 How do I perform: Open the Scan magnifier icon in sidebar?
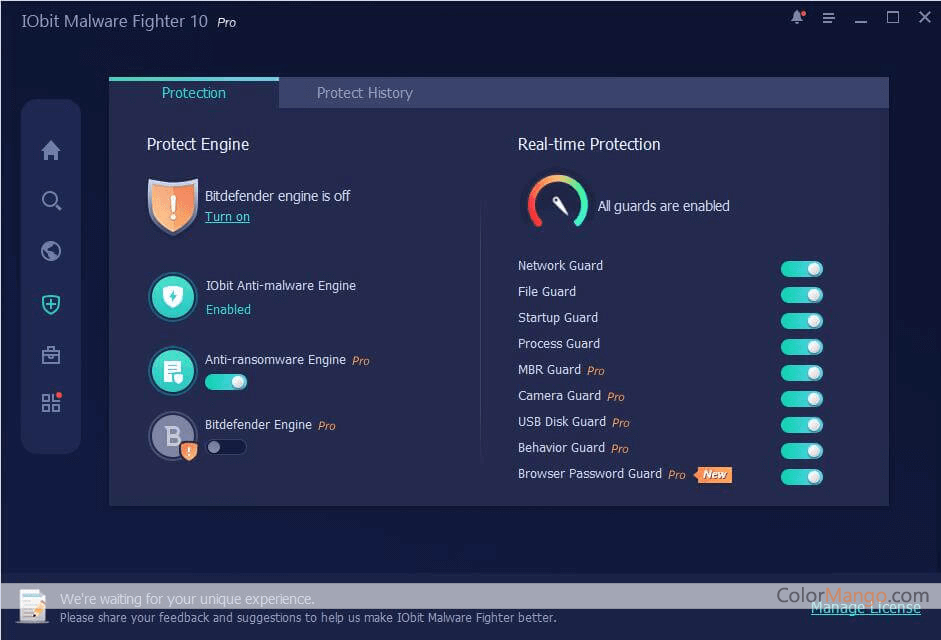pyautogui.click(x=51, y=201)
